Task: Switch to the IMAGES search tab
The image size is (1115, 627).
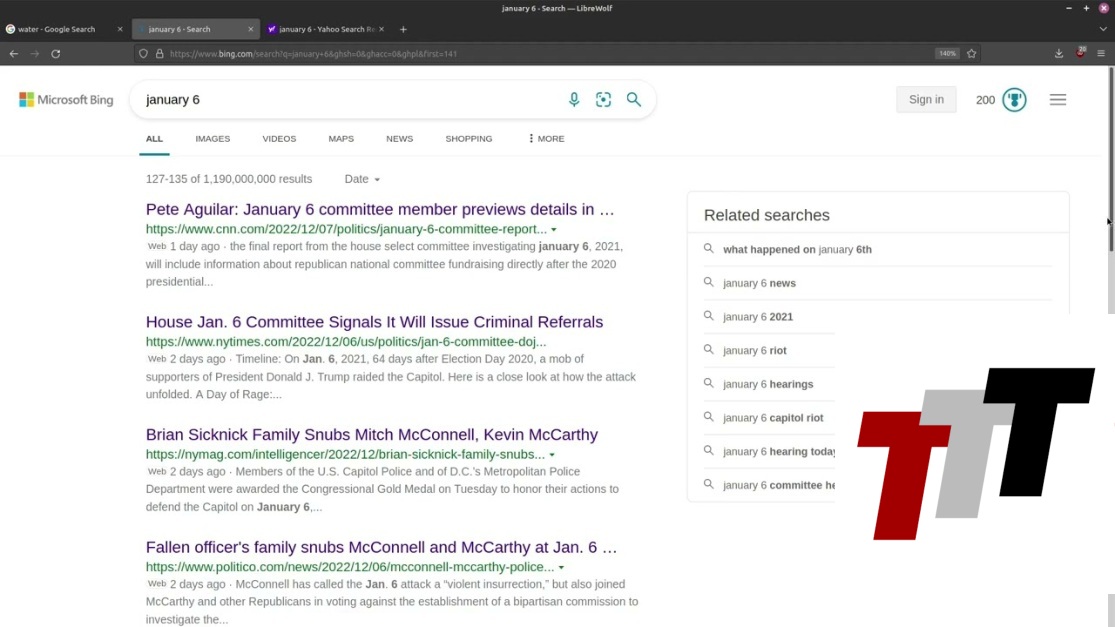Action: (212, 138)
